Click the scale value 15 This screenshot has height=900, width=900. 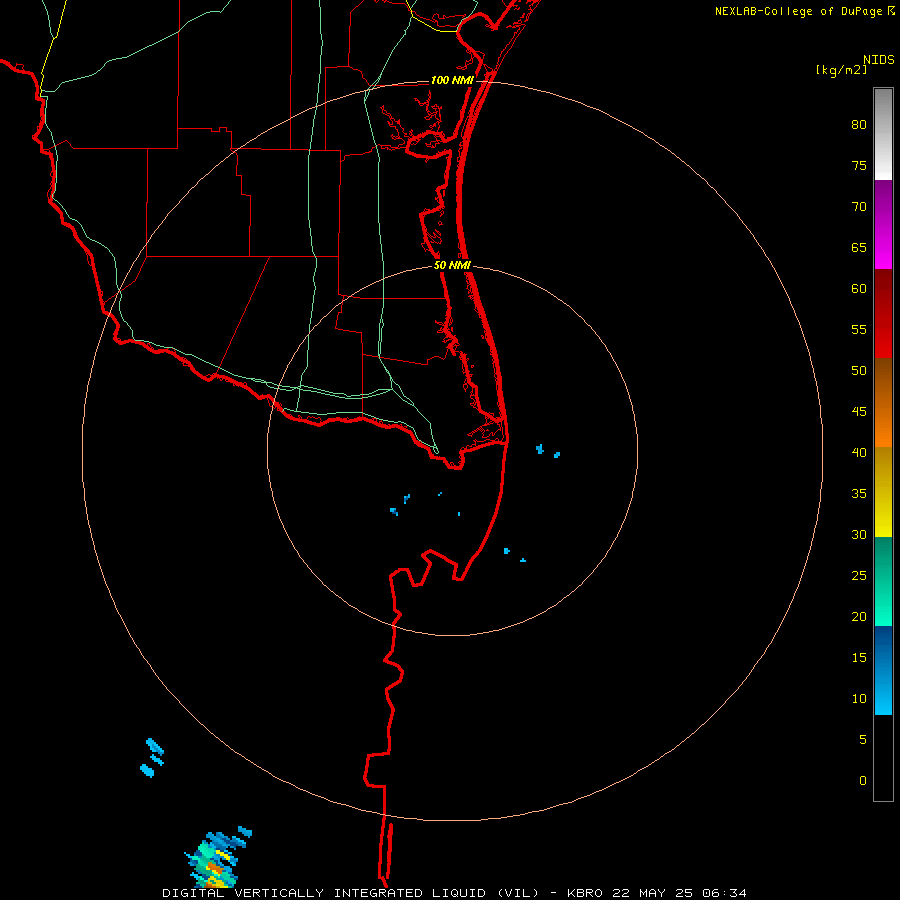click(859, 658)
